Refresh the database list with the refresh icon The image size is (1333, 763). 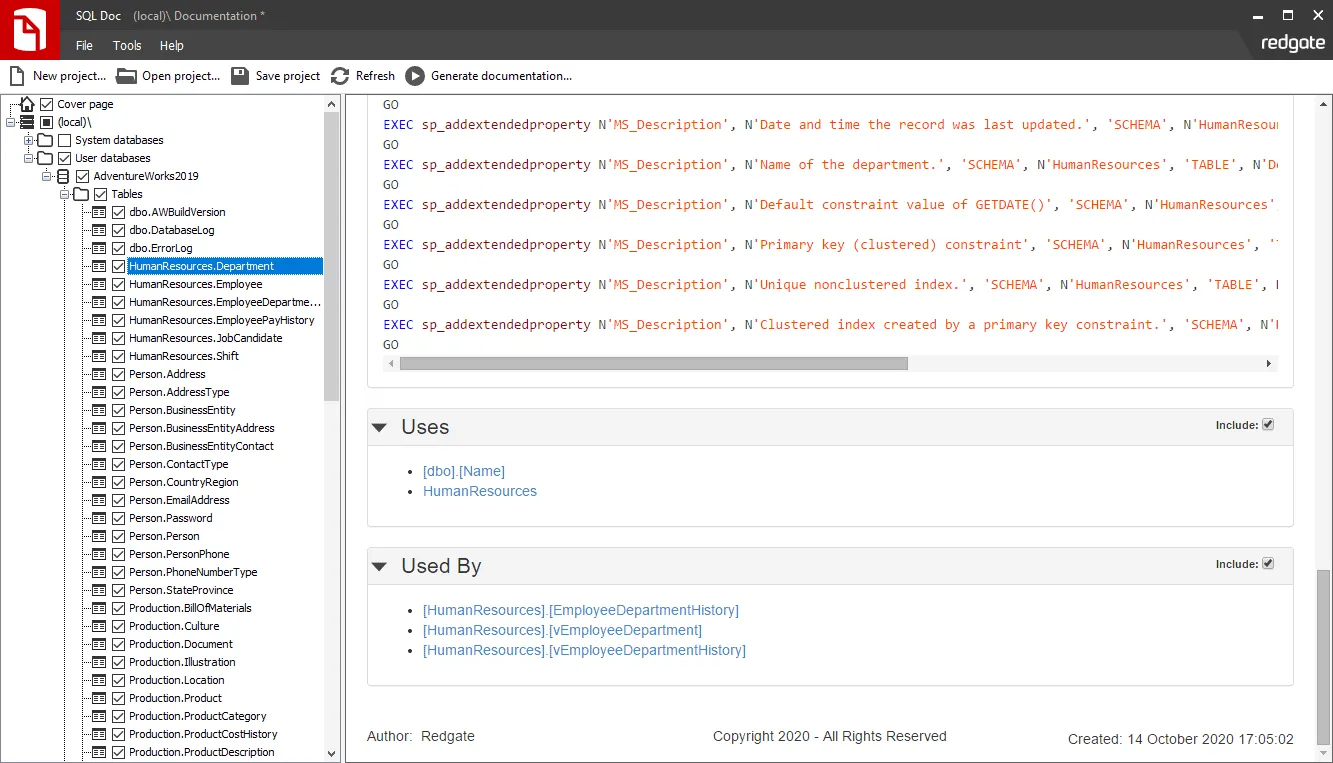tap(341, 75)
